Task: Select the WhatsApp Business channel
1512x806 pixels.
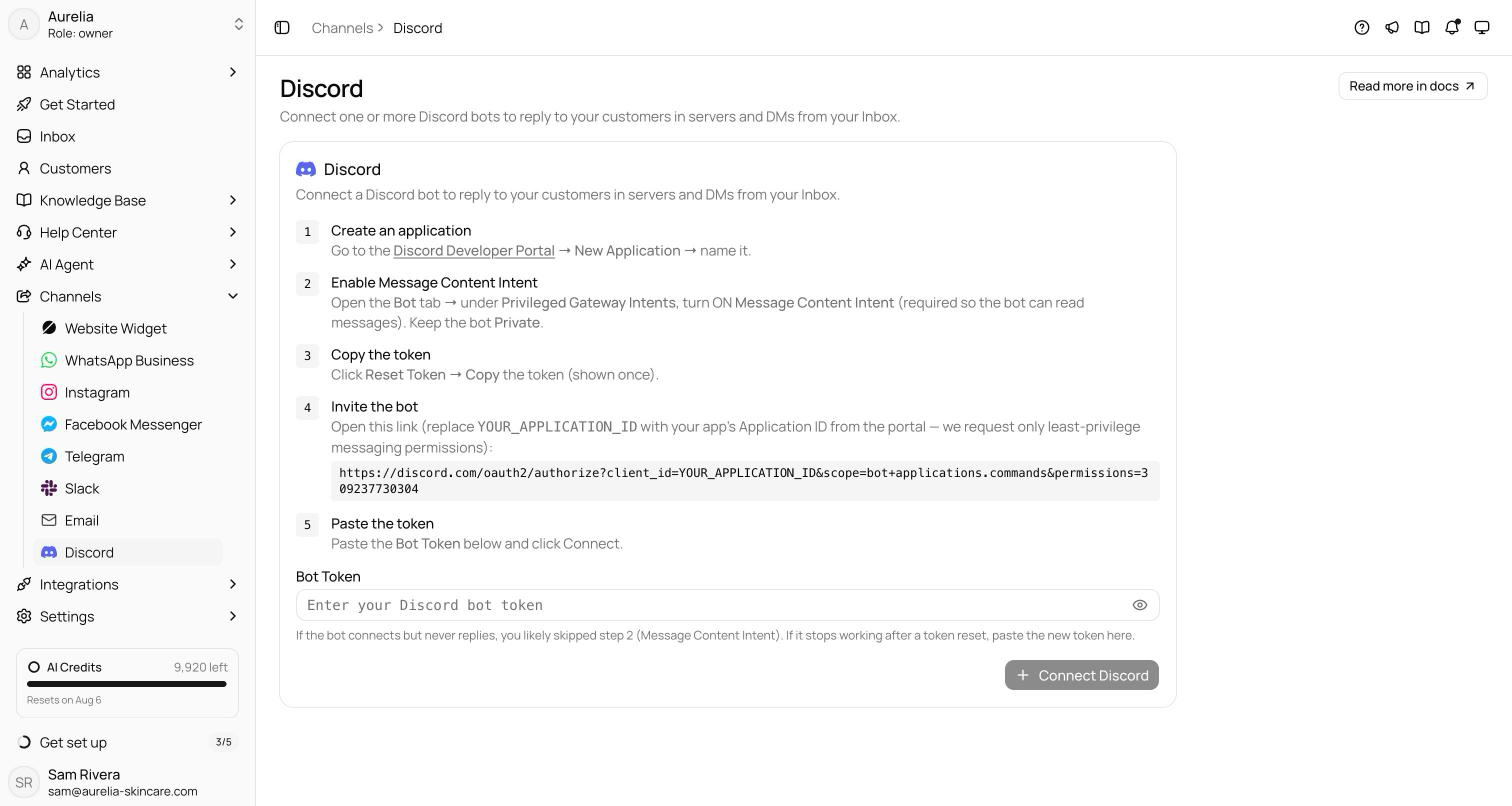Action: click(128, 360)
